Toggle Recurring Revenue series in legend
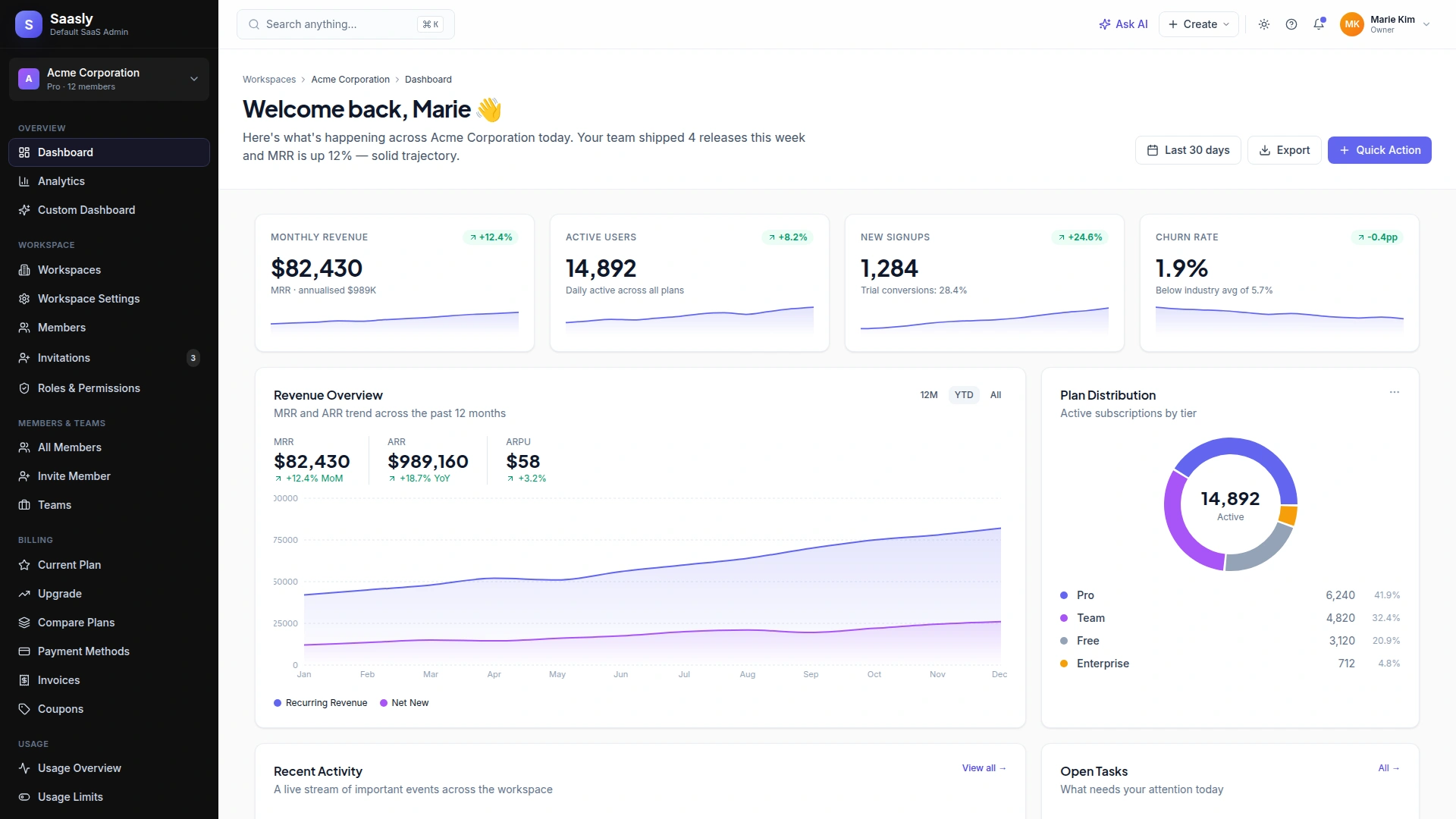This screenshot has height=819, width=1456. pyautogui.click(x=320, y=703)
